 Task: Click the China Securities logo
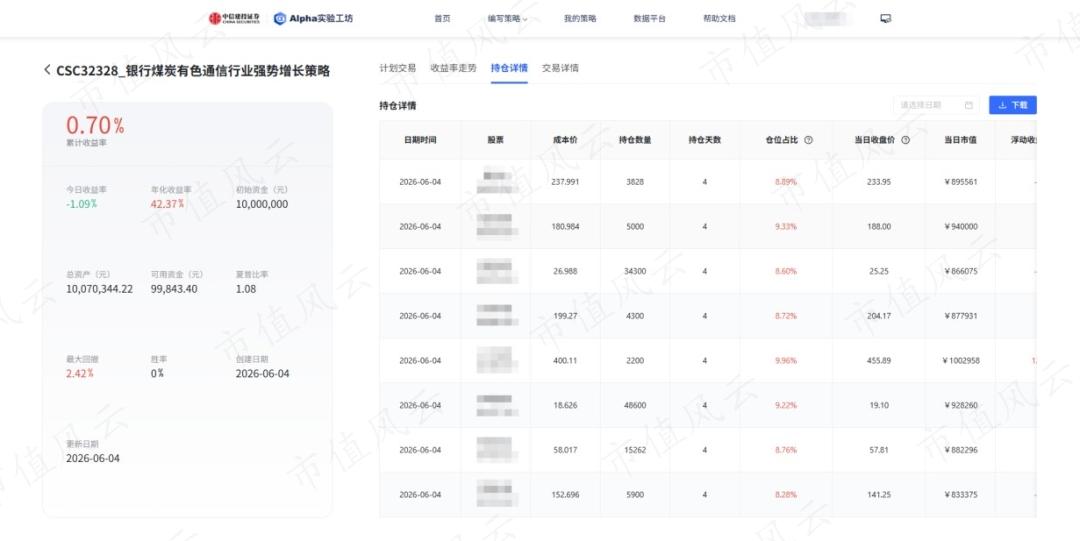coord(234,19)
